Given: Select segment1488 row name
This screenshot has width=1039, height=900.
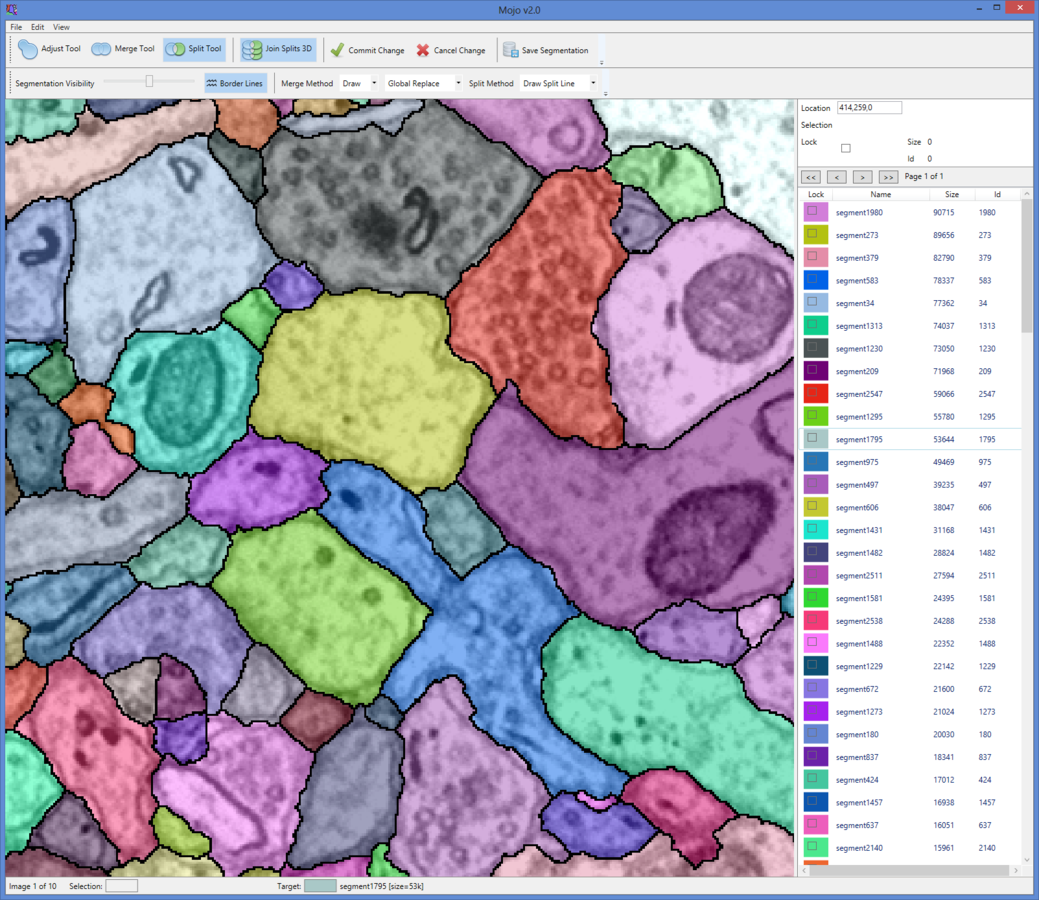Looking at the screenshot, I should point(859,644).
